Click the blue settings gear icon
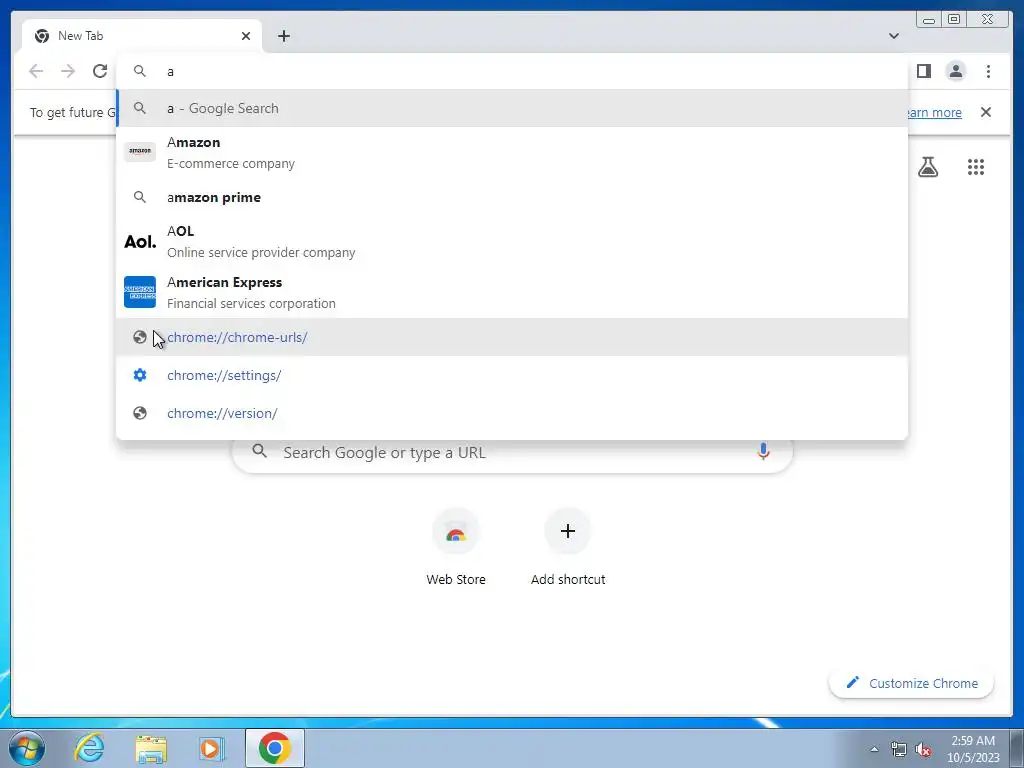 [140, 375]
